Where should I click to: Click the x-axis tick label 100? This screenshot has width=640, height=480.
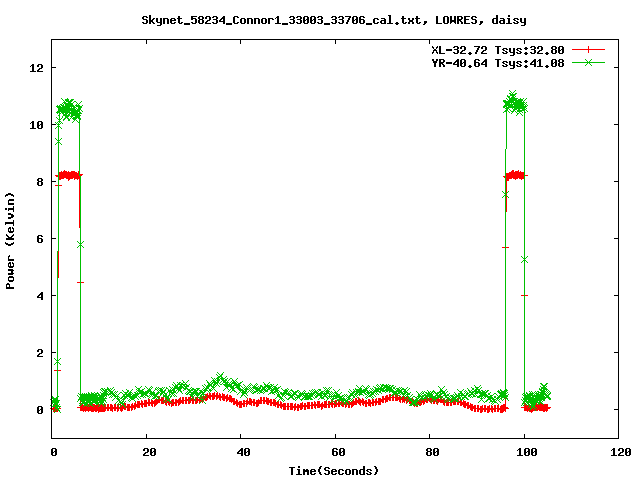pyautogui.click(x=527, y=452)
